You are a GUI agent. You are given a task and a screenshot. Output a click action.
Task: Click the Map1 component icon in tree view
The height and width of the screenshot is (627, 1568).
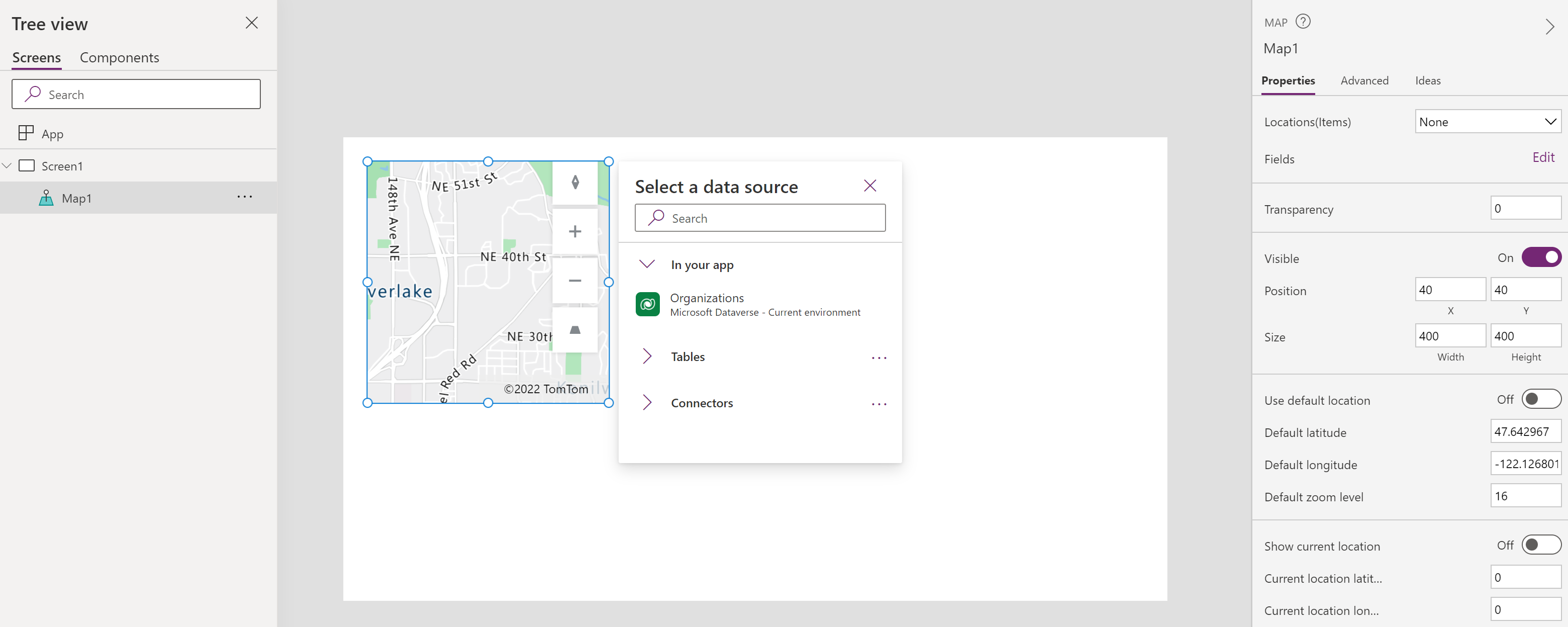click(x=47, y=197)
